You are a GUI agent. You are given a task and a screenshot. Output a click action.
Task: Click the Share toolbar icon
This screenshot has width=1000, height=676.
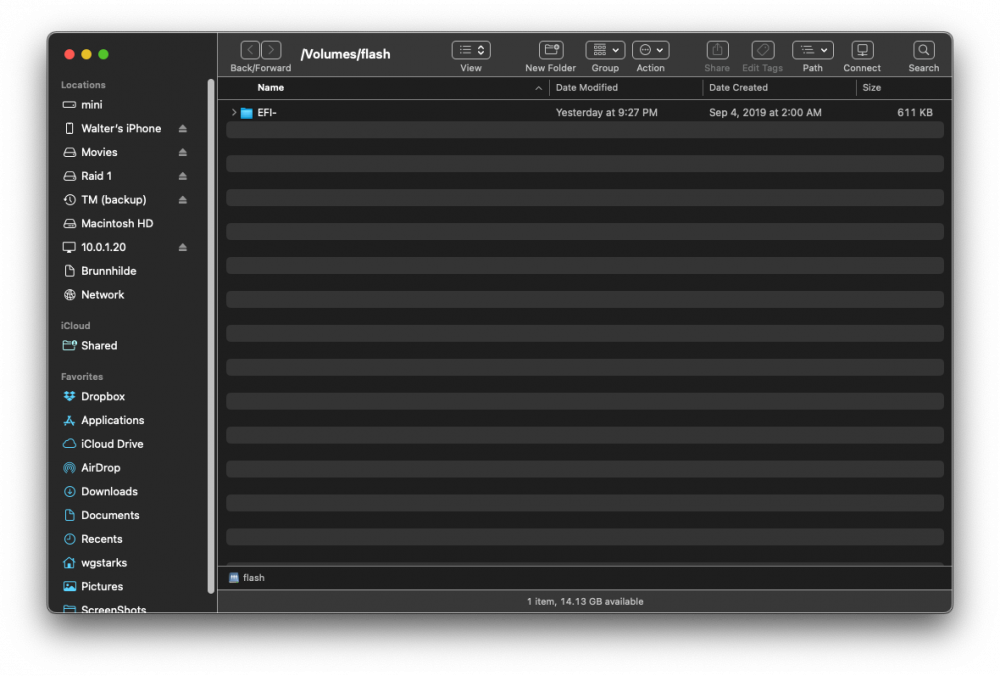(x=717, y=50)
